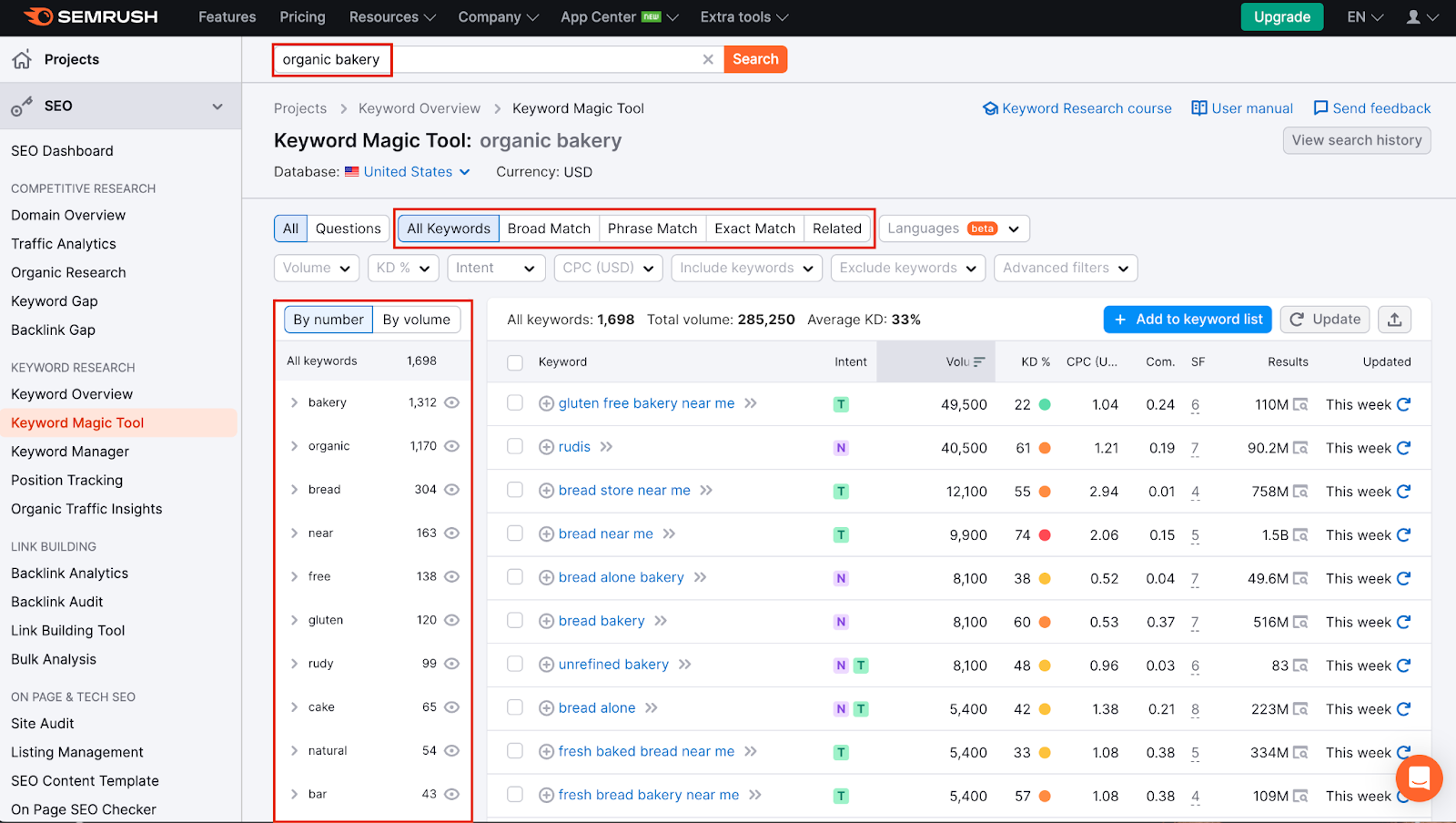Click Add to keyword list button
This screenshot has width=1456, height=823.
pos(1188,320)
